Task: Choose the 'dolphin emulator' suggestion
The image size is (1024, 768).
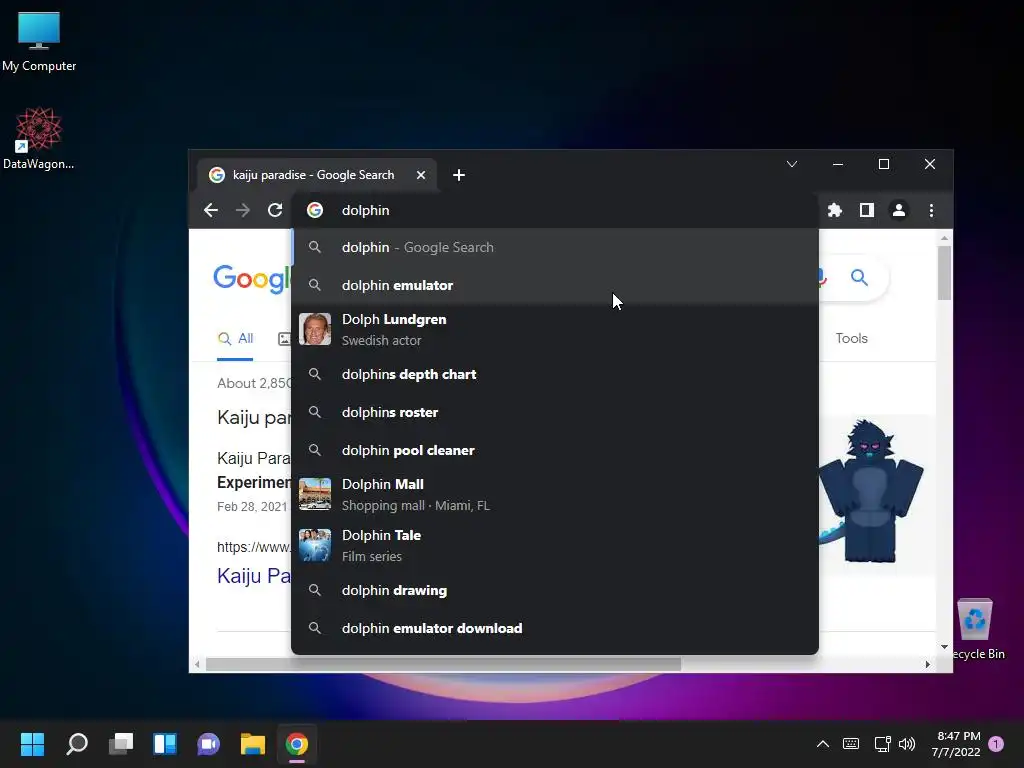Action: point(555,285)
